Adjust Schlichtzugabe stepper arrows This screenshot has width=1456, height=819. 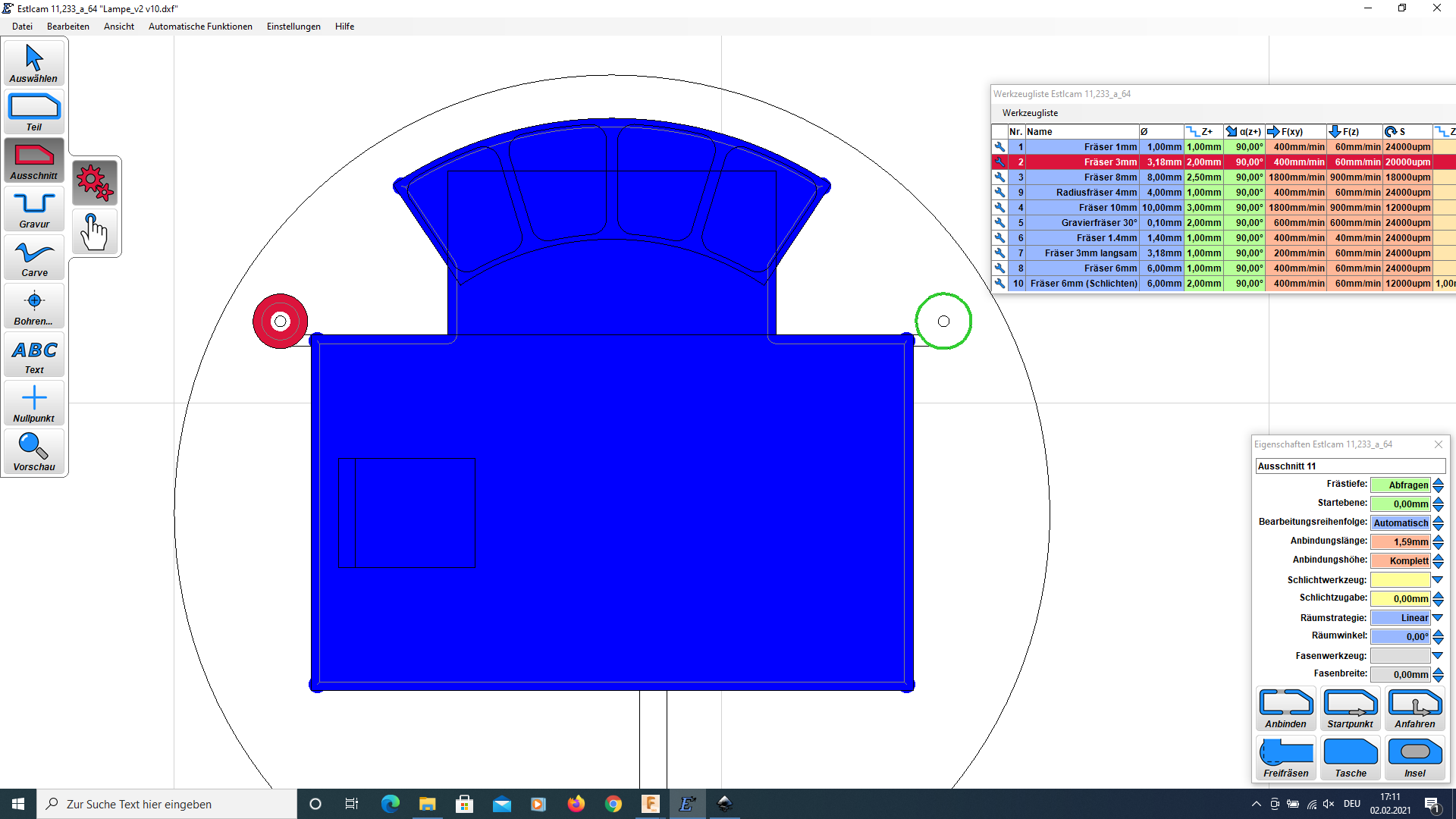(x=1438, y=599)
